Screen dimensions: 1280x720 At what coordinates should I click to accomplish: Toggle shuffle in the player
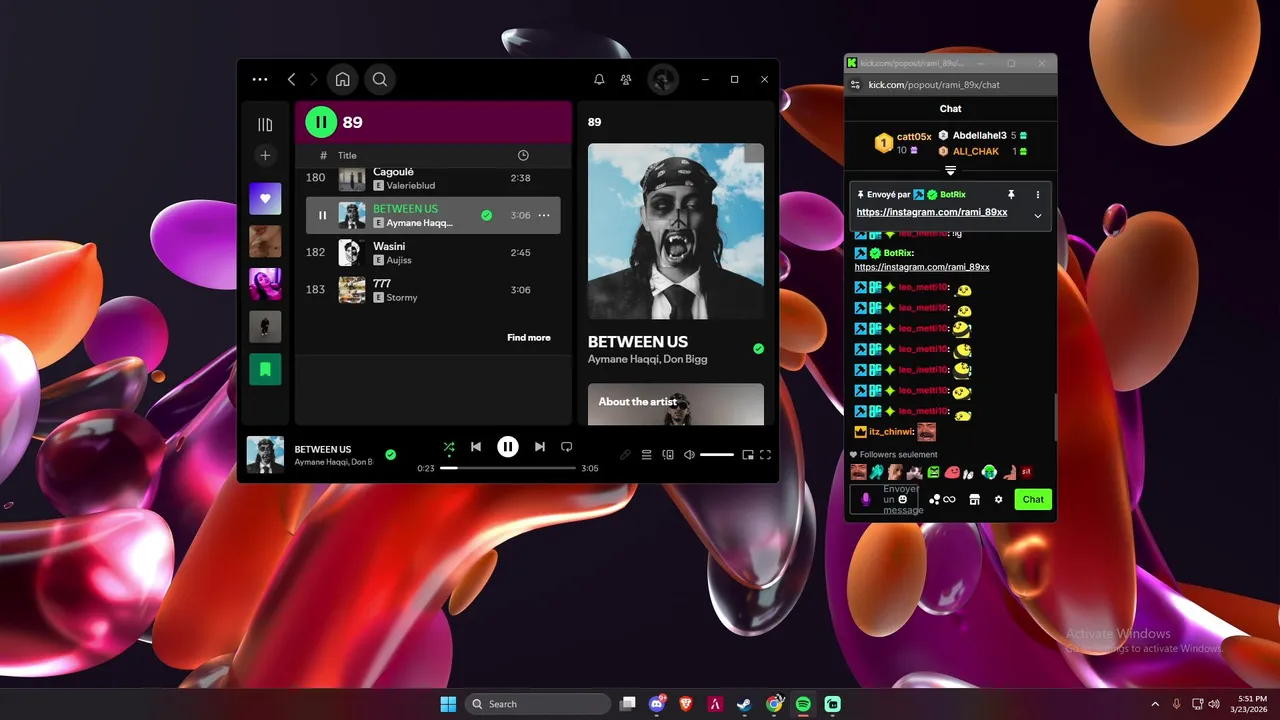pos(449,447)
